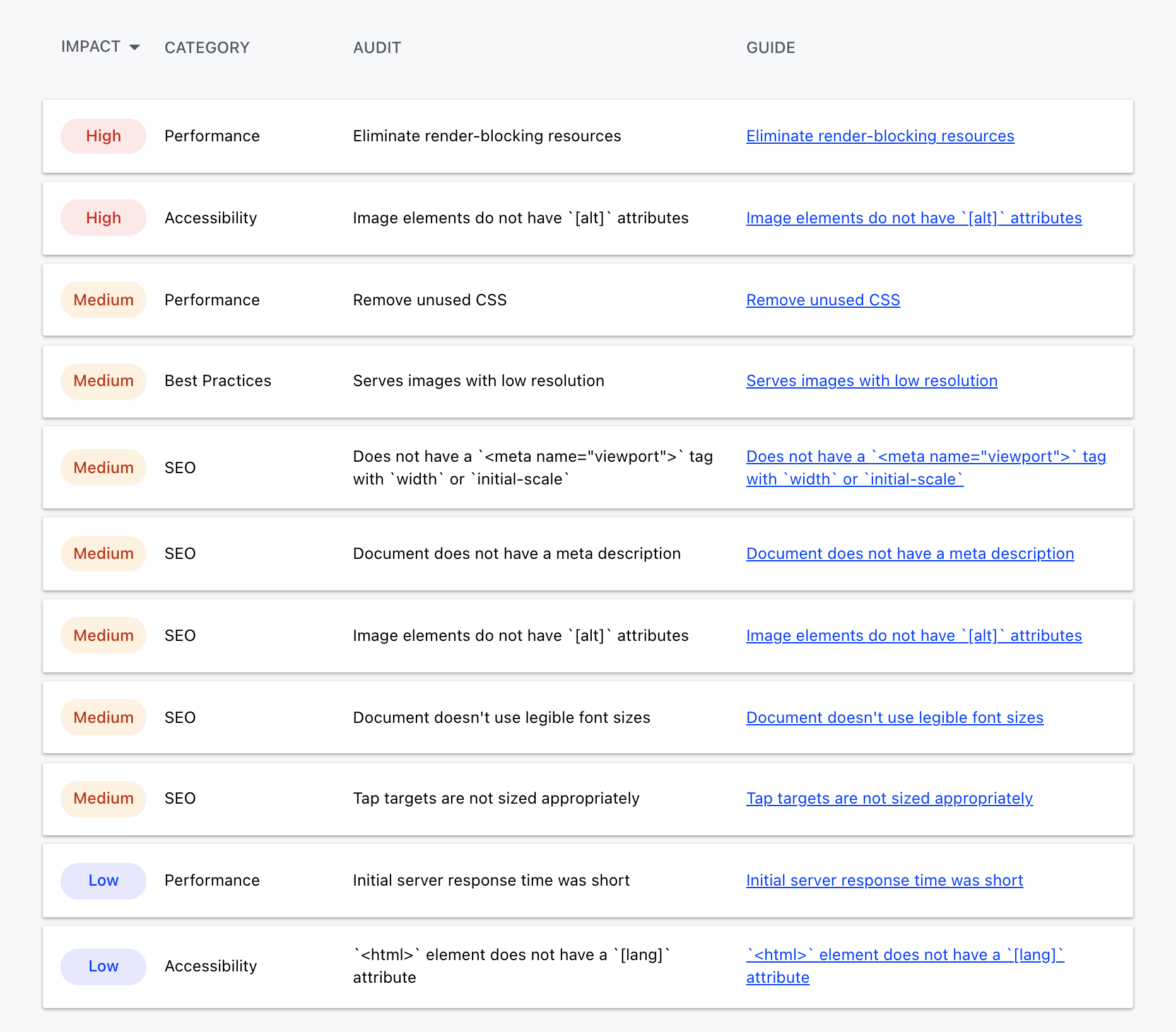This screenshot has height=1032, width=1176.
Task: Open Serves images with low resolution guide
Action: point(872,380)
